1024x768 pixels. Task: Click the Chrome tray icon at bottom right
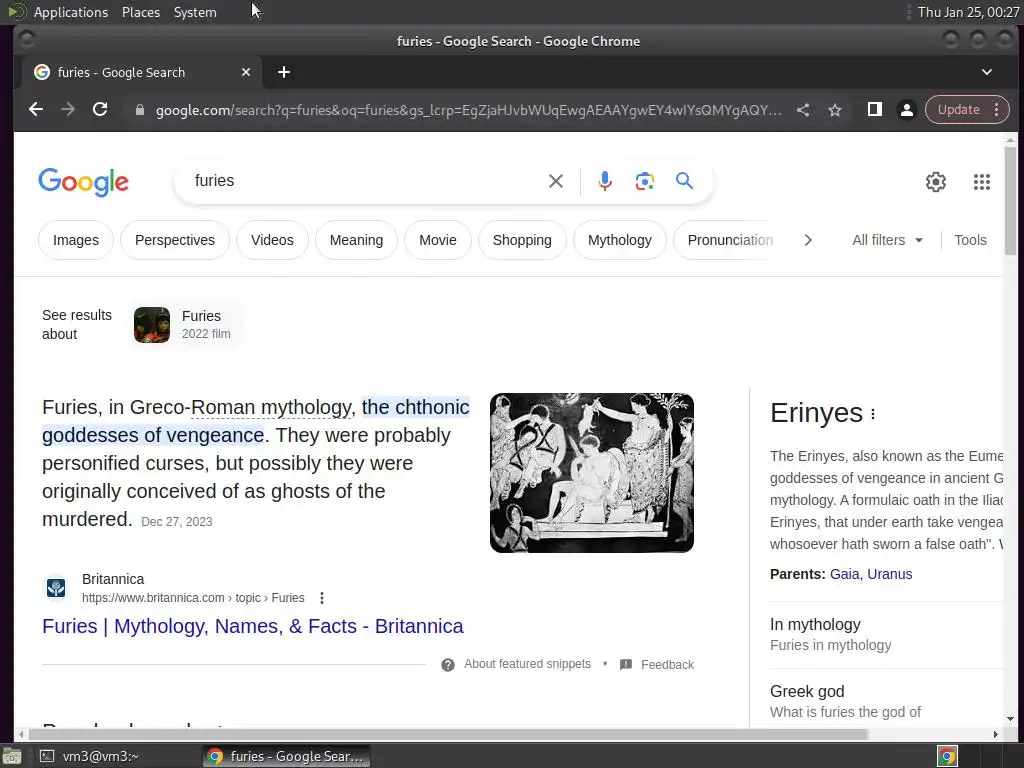coord(947,756)
